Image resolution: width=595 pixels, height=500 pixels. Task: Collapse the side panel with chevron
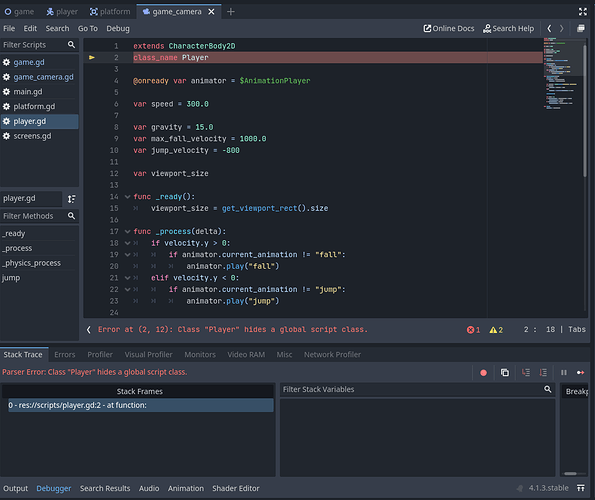[x=88, y=330]
